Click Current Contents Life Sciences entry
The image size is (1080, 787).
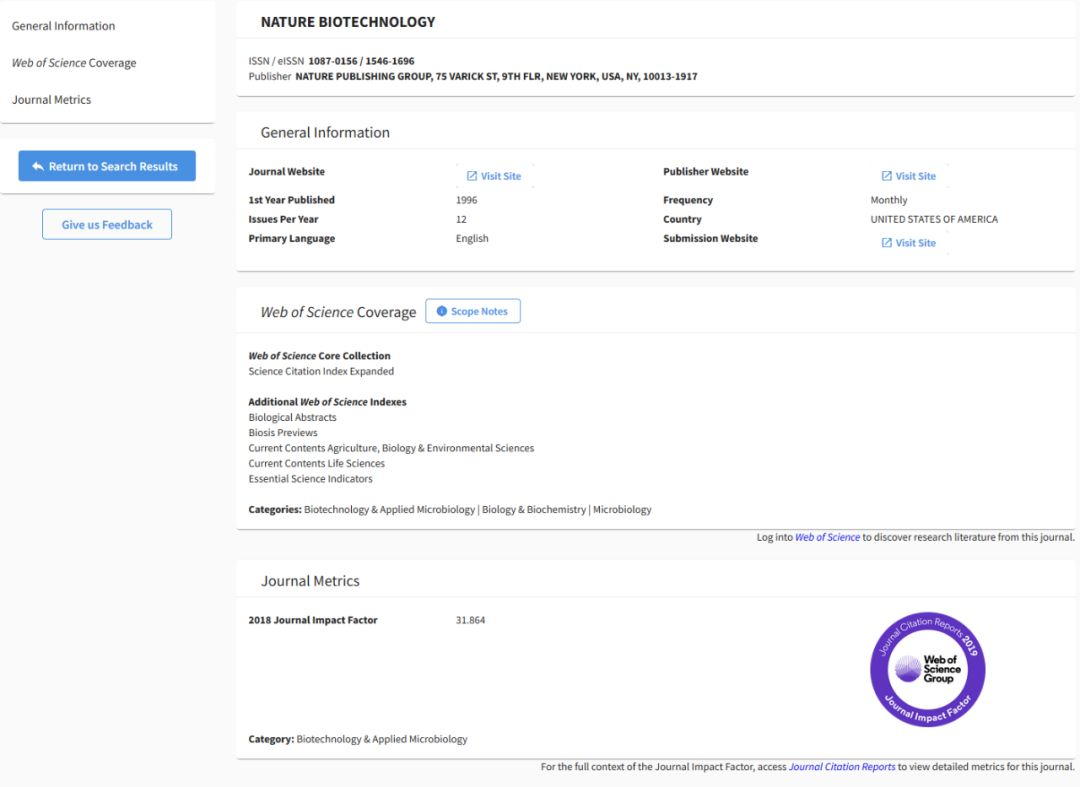point(316,463)
